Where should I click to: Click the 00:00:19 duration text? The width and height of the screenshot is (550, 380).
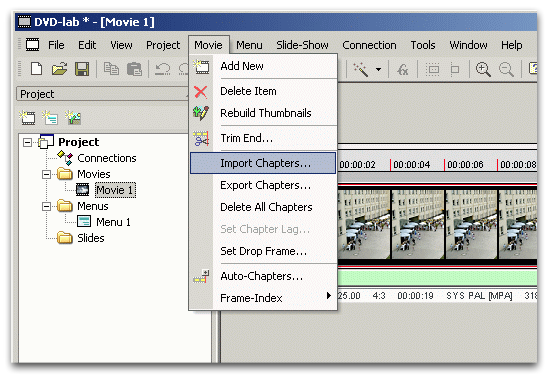(x=415, y=296)
